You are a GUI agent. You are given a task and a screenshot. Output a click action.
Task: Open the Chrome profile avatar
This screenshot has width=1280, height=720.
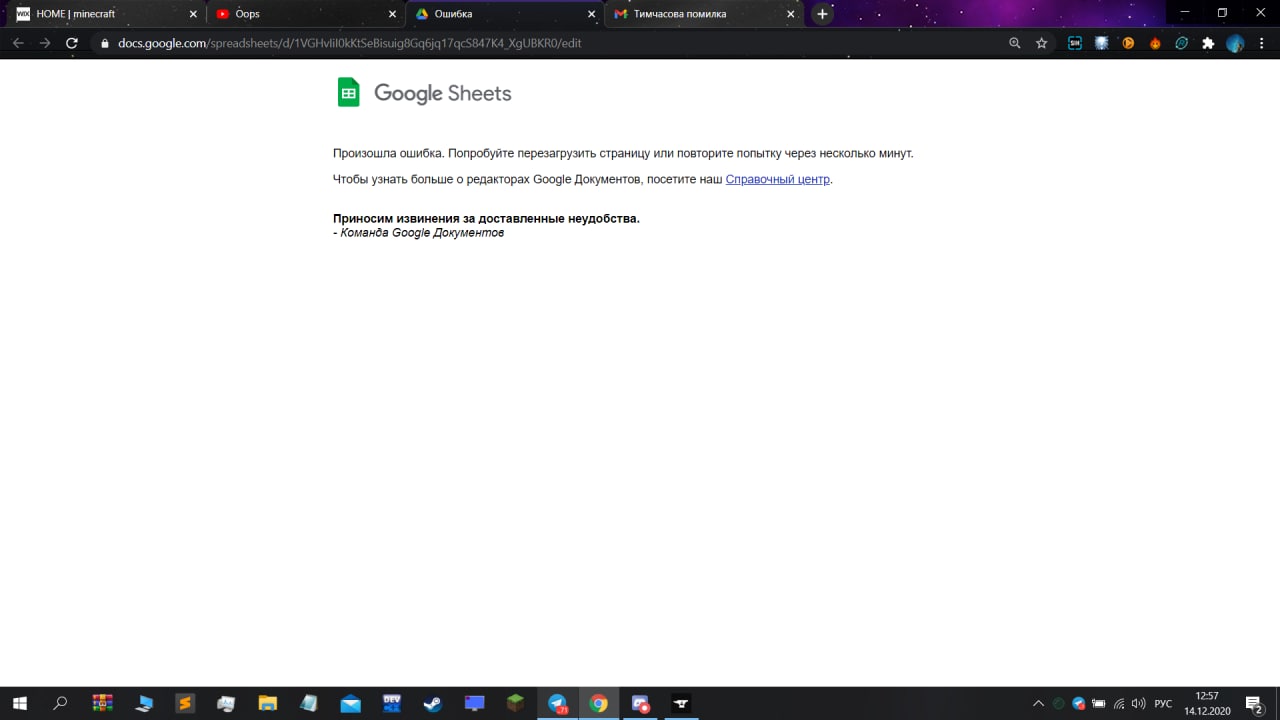coord(1235,43)
